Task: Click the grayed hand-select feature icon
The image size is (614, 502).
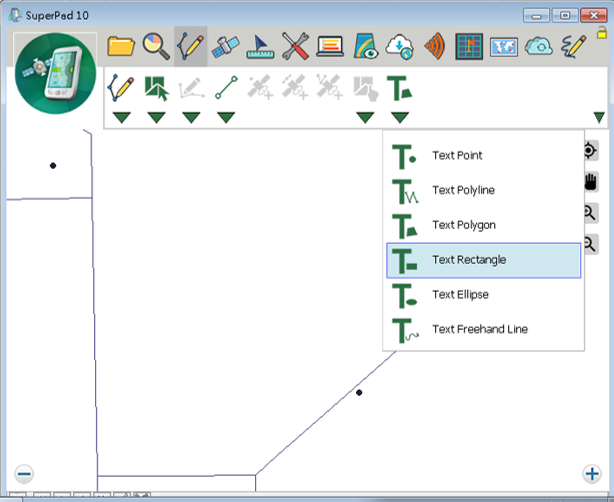Action: (x=366, y=88)
